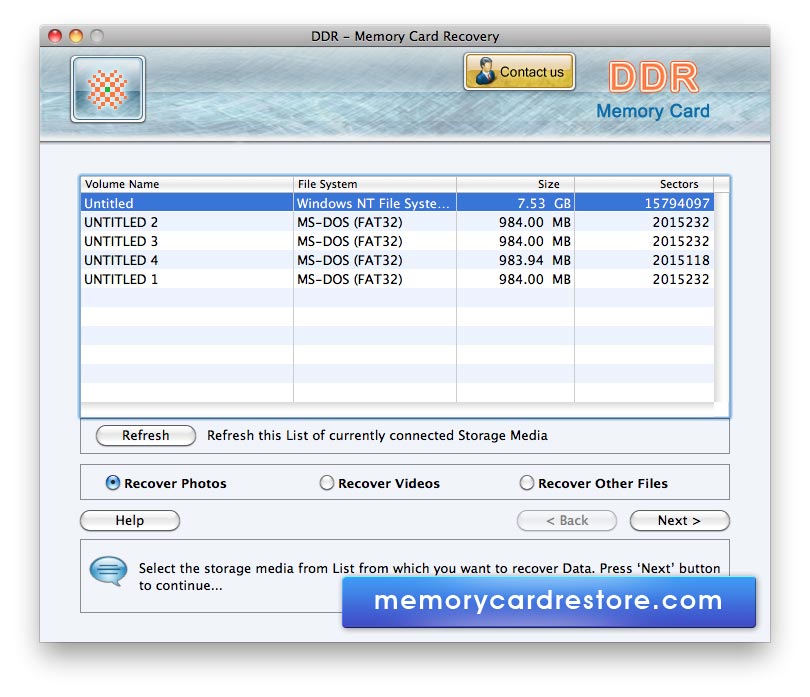
Task: Open the Contact us button
Action: [x=519, y=72]
